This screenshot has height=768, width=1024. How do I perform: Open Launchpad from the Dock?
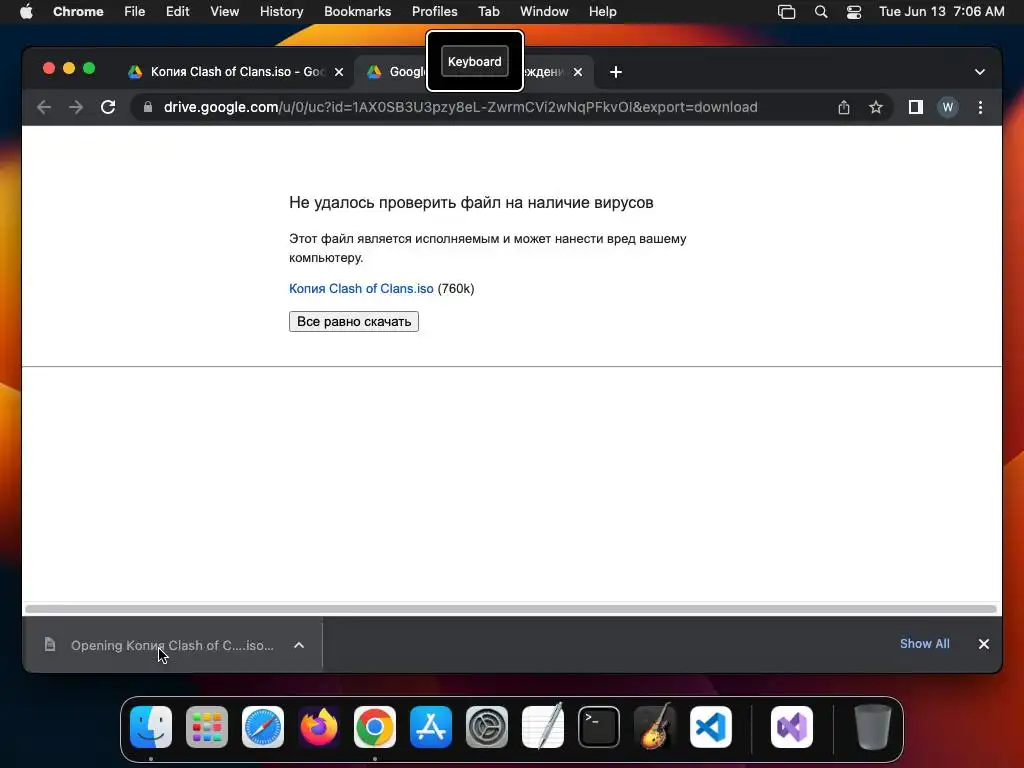(207, 727)
